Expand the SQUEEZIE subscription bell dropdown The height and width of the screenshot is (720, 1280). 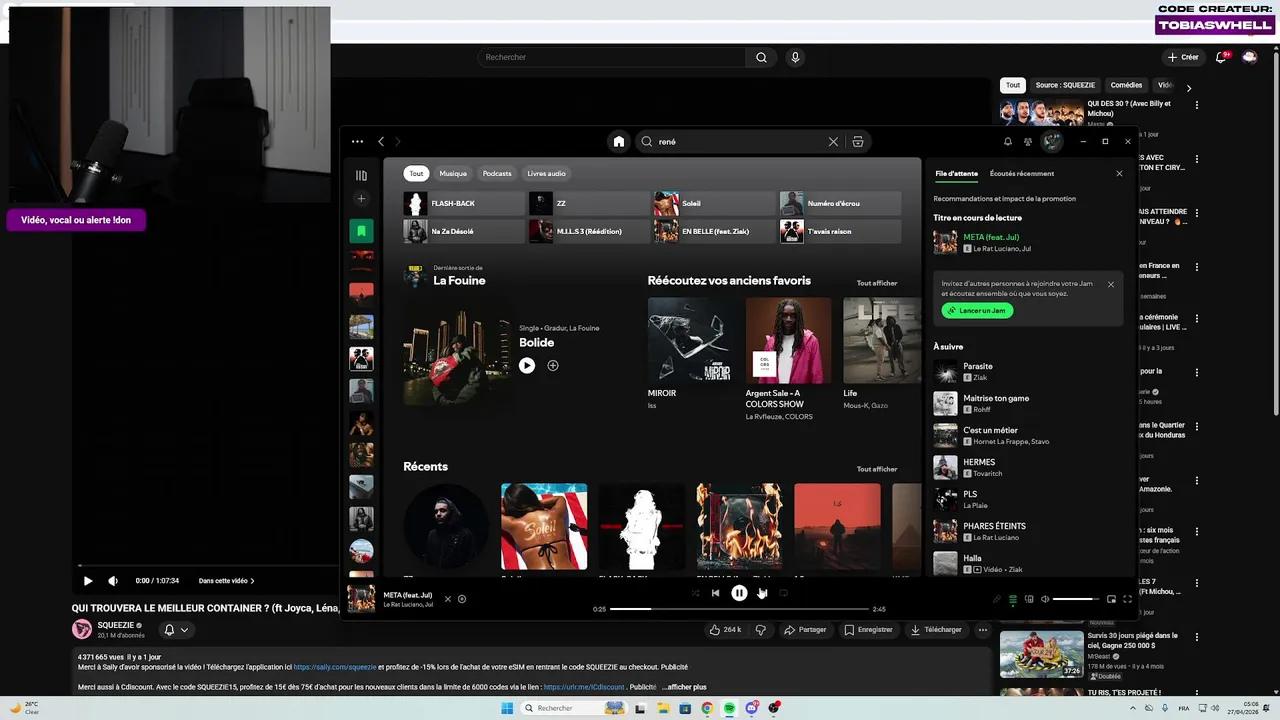click(176, 630)
